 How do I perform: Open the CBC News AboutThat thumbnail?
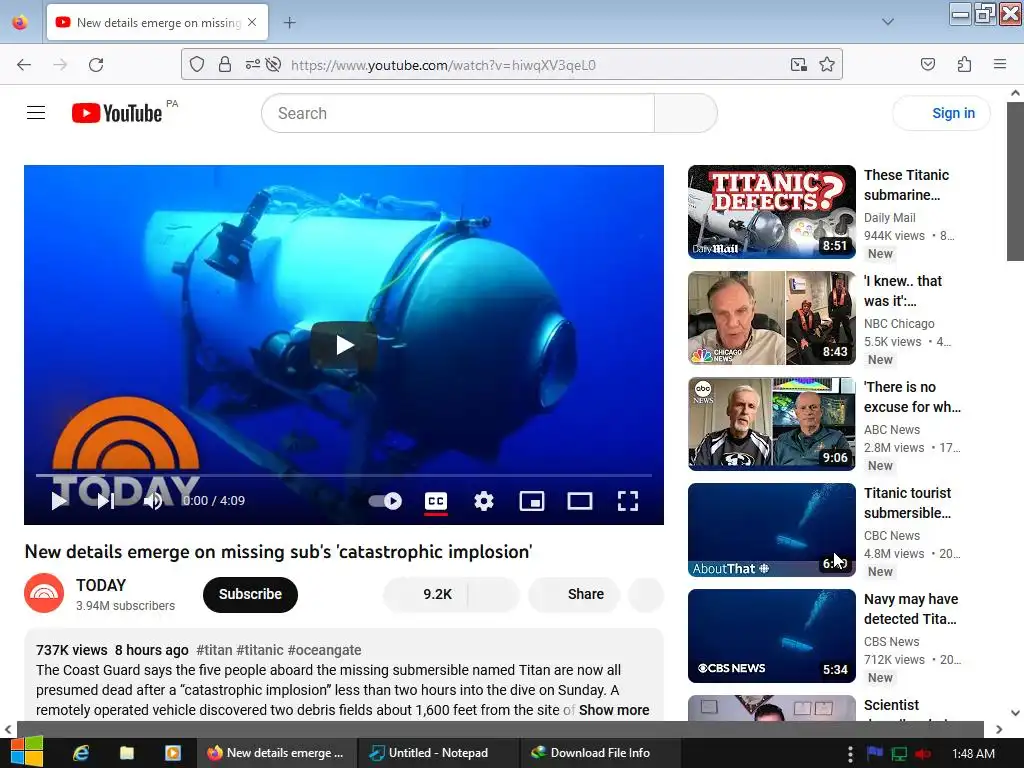pos(771,530)
